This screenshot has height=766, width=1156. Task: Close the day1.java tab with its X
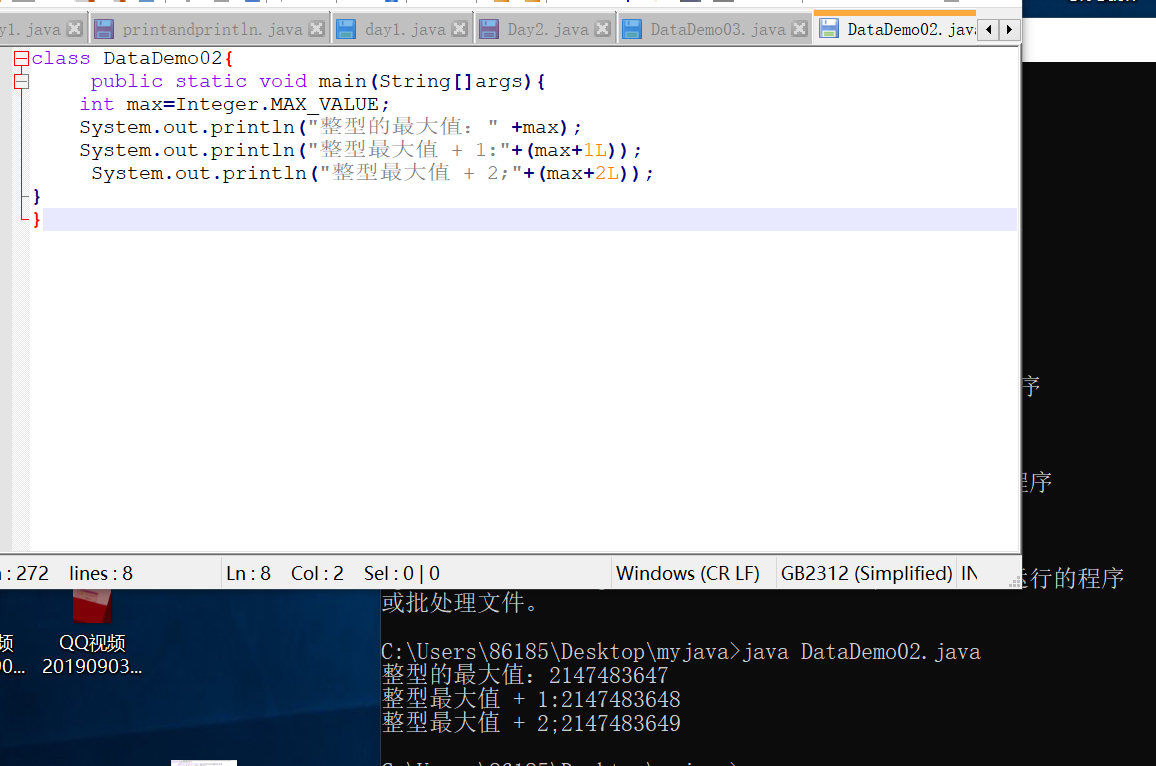[459, 29]
